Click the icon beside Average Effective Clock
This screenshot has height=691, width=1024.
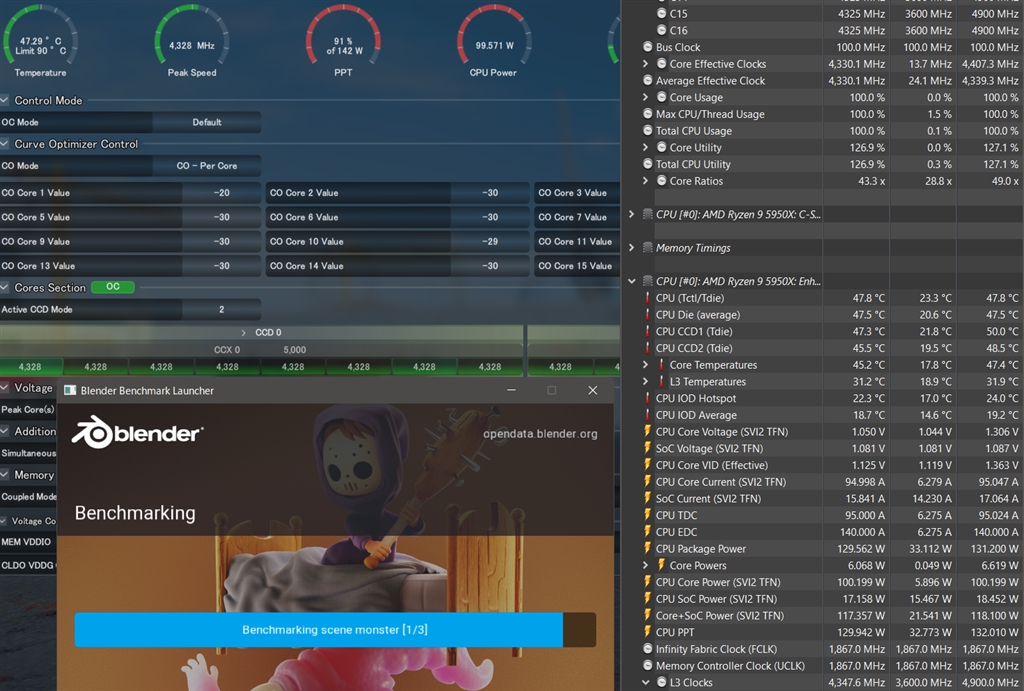click(x=647, y=80)
